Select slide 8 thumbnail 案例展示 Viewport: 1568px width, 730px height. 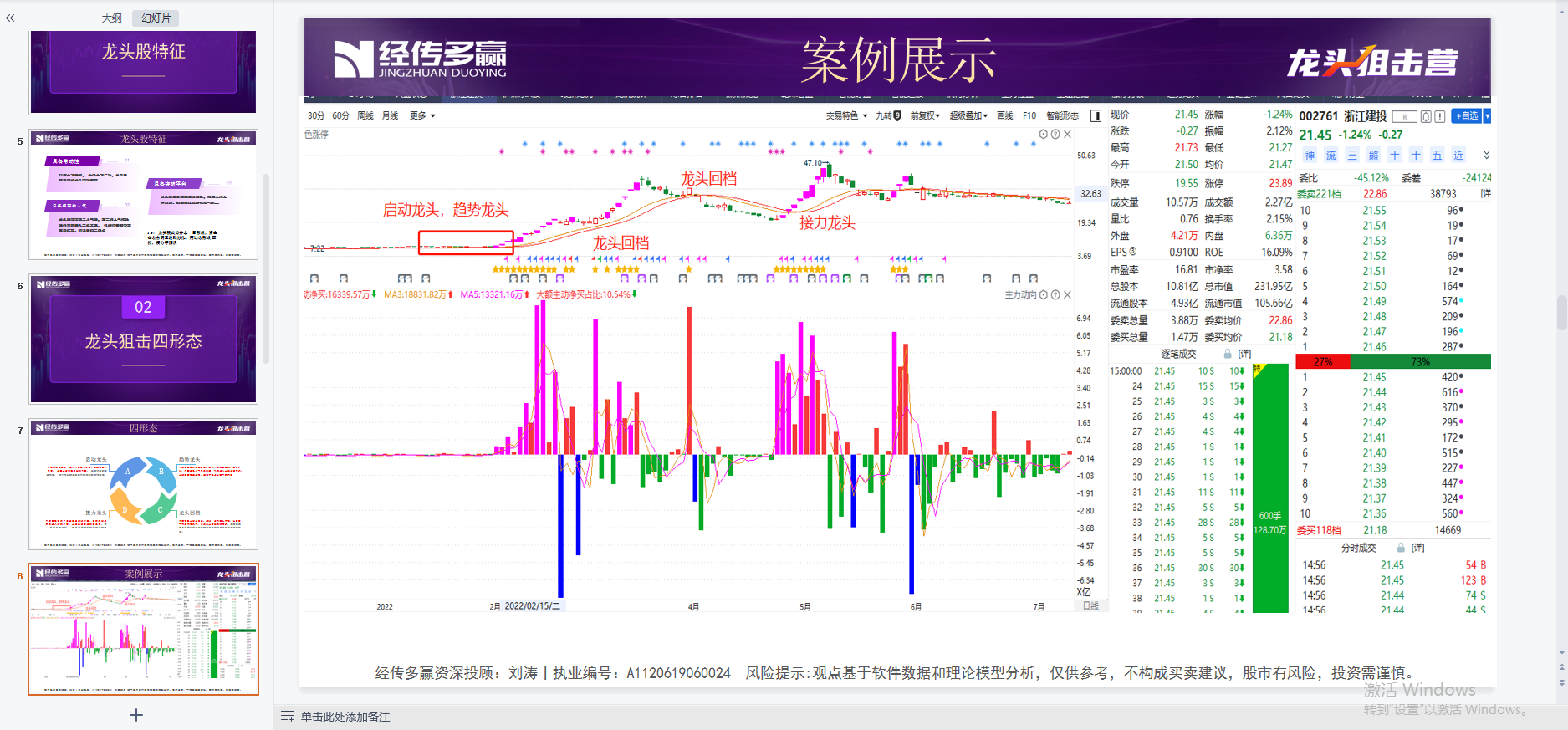coord(143,629)
